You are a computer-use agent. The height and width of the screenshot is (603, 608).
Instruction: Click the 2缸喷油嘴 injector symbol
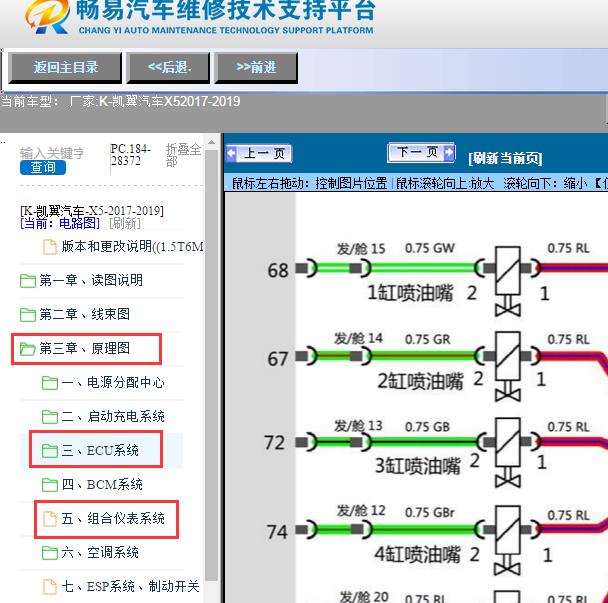pos(508,366)
